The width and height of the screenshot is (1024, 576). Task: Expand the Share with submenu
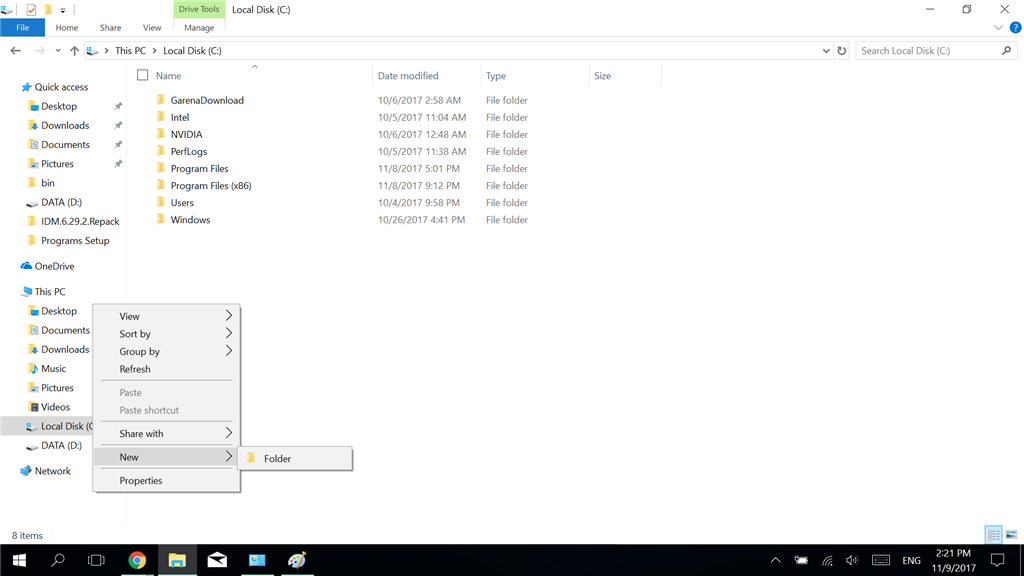pyautogui.click(x=167, y=434)
